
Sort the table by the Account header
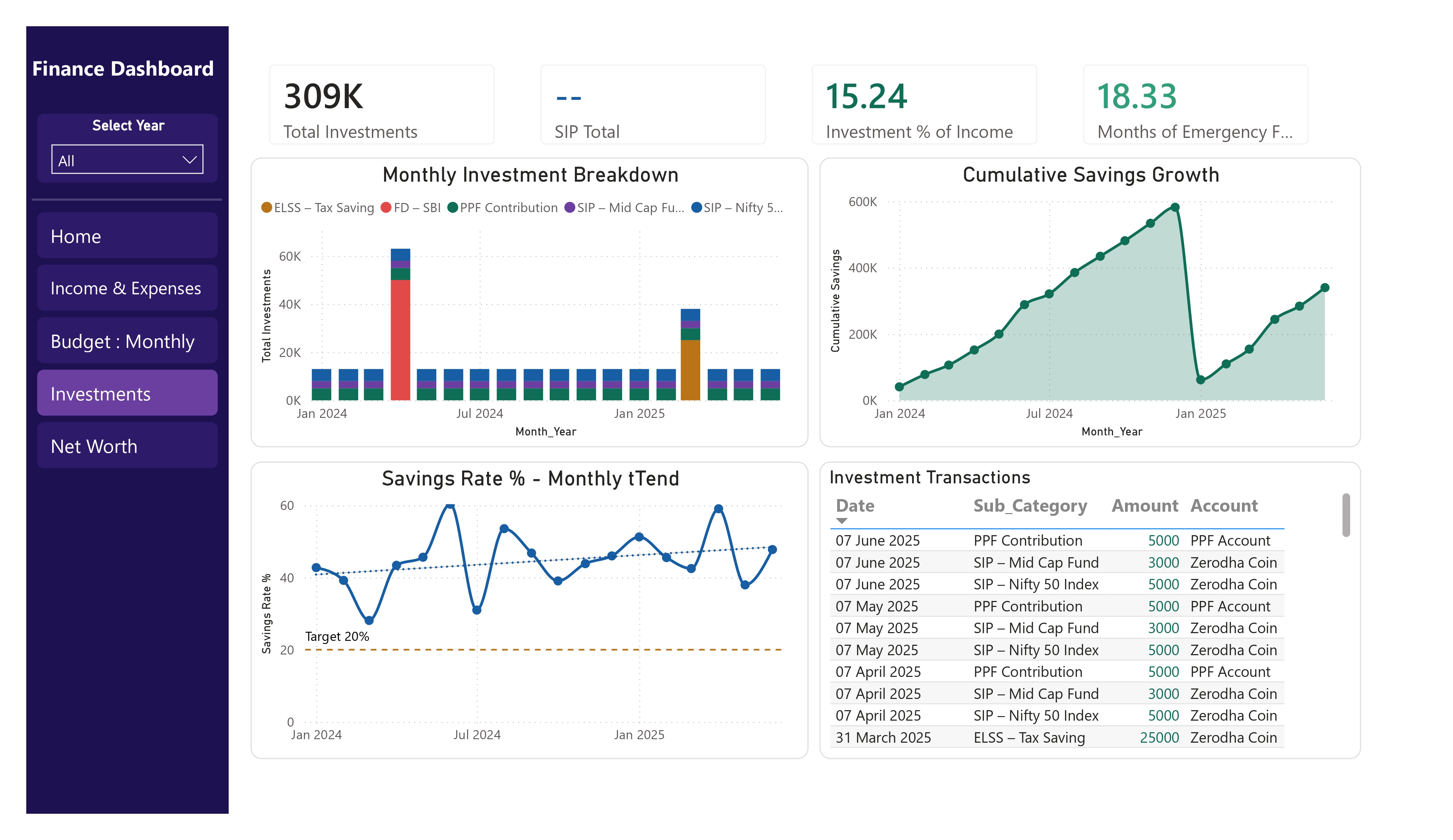1224,506
